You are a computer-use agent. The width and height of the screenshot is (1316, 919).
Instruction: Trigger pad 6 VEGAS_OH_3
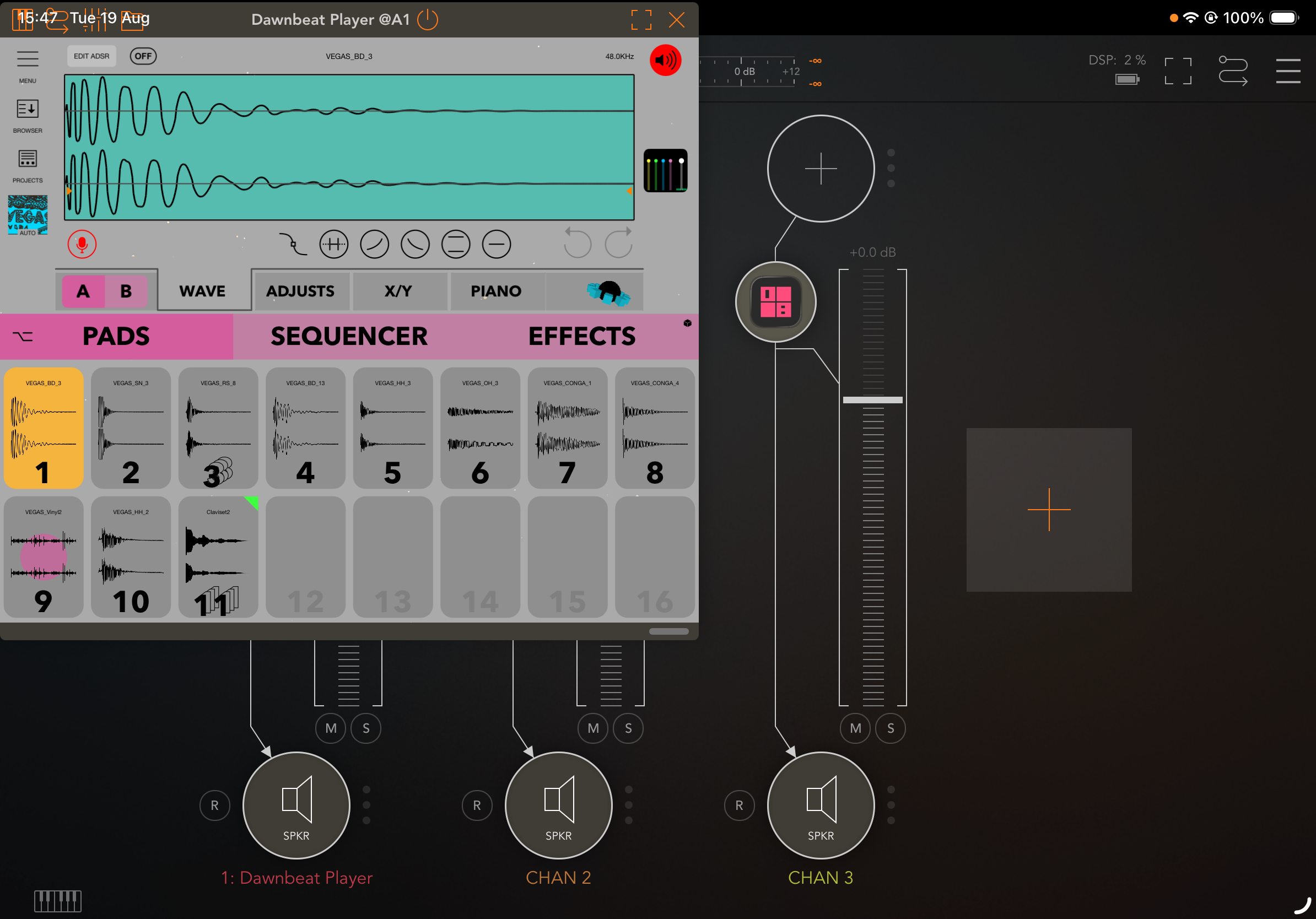click(481, 428)
